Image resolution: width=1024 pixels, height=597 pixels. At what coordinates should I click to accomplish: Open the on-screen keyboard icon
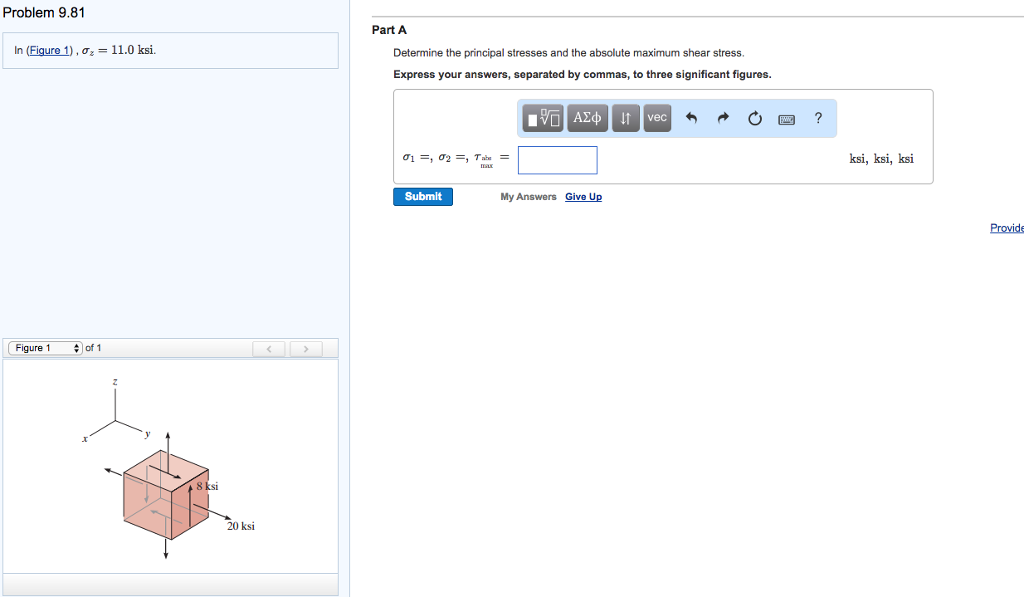[x=785, y=118]
